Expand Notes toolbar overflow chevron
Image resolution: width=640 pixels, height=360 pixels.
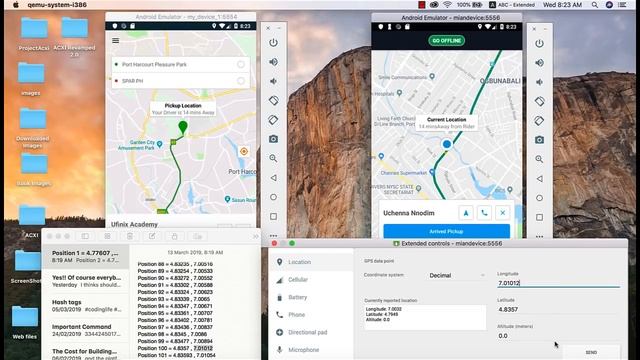pos(256,236)
